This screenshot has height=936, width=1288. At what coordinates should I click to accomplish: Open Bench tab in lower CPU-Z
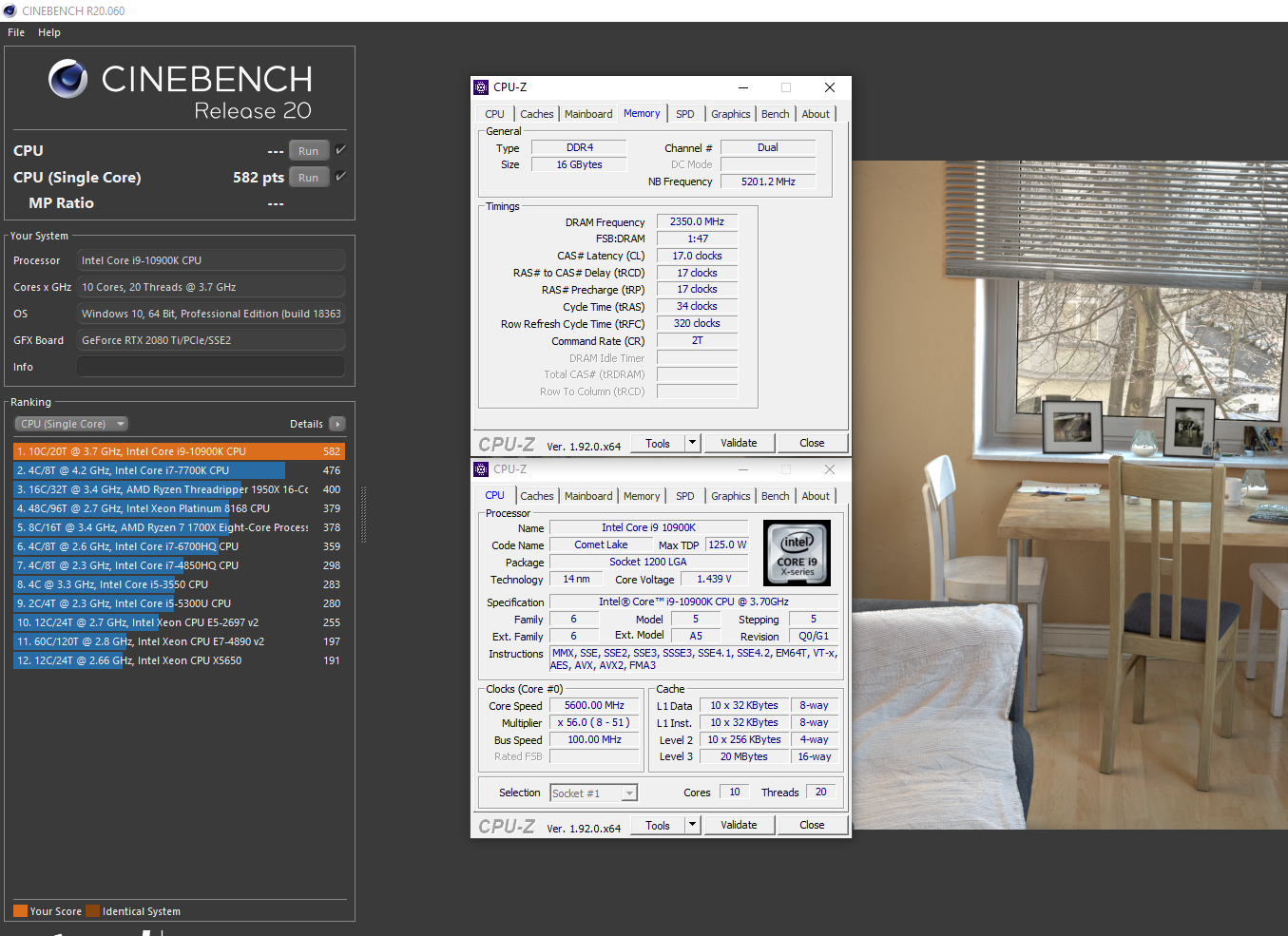776,496
